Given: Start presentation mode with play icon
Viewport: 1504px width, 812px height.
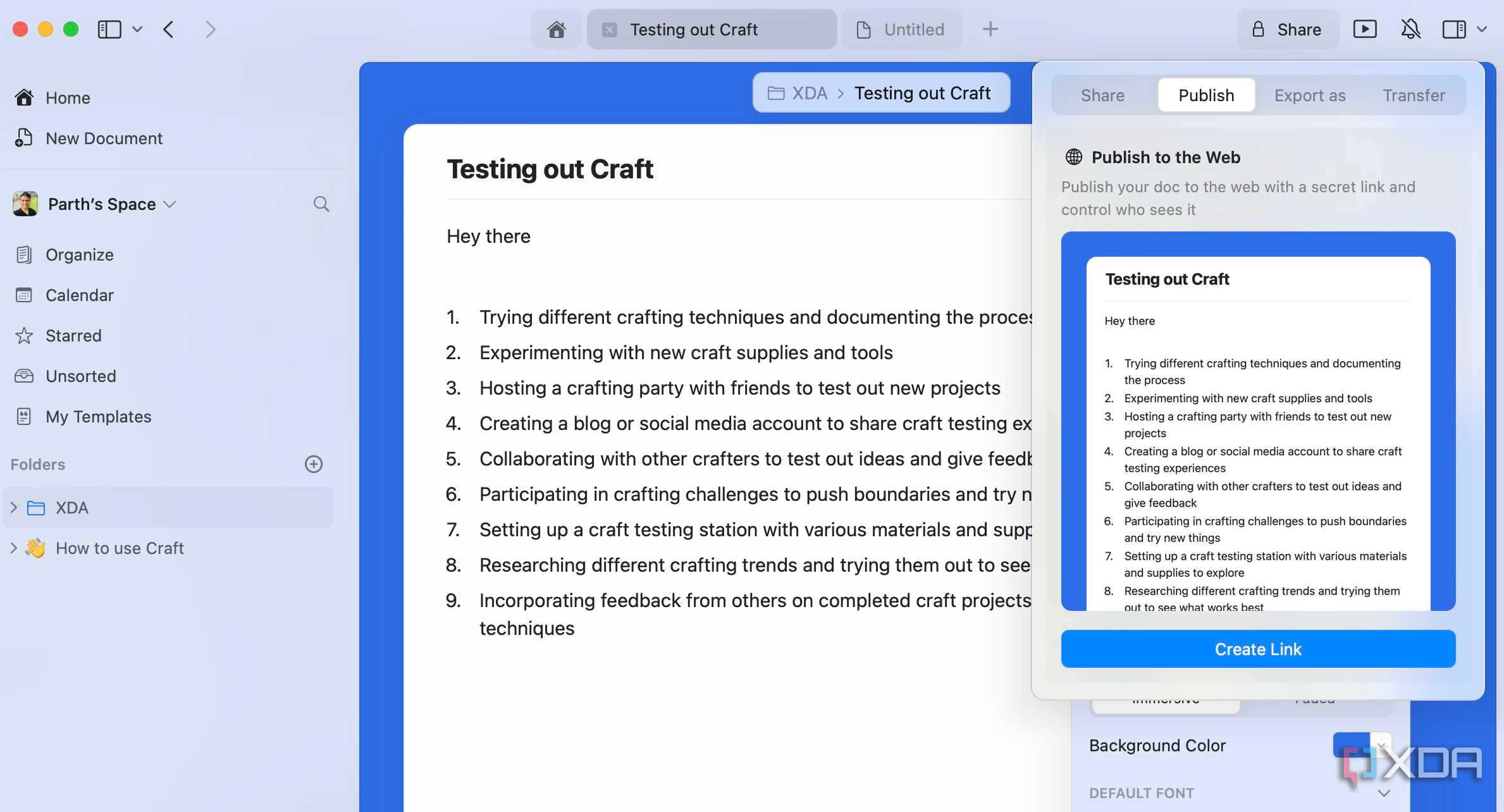Looking at the screenshot, I should (1365, 29).
